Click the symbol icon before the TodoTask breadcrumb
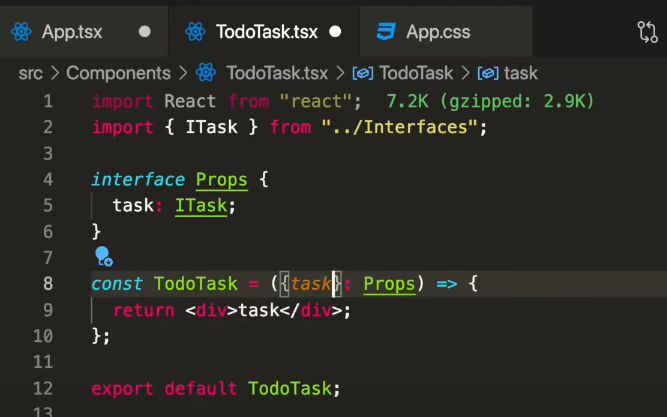Image resolution: width=667 pixels, height=417 pixels. 363,73
